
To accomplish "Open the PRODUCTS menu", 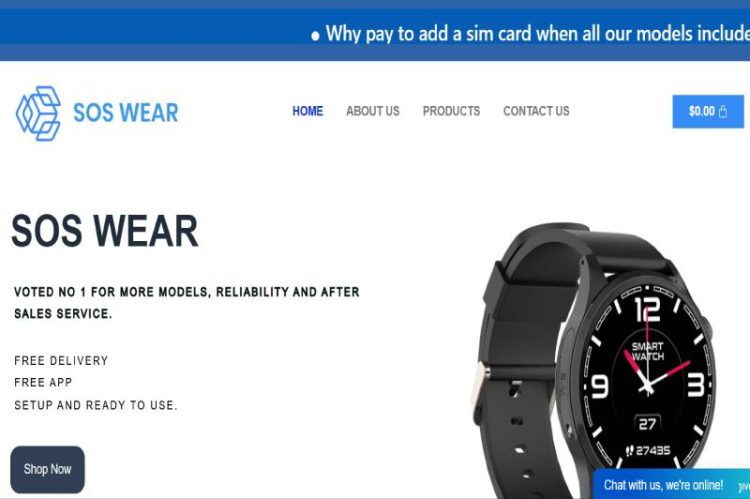I will 451,111.
